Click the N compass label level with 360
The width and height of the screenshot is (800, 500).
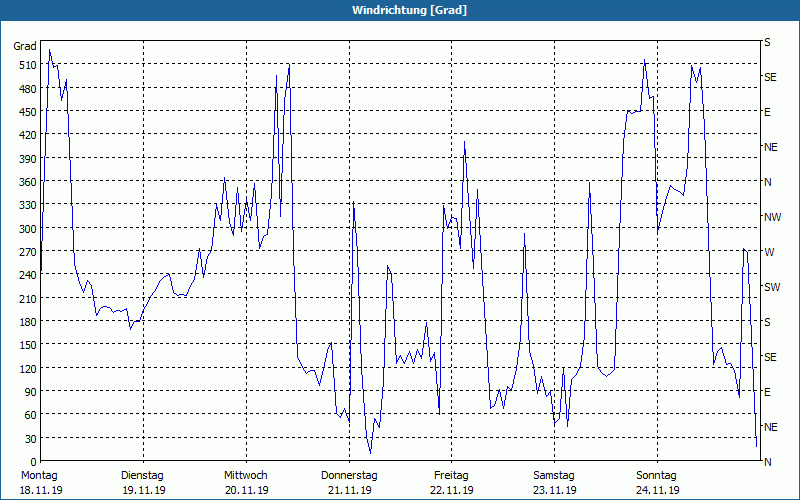[767, 182]
